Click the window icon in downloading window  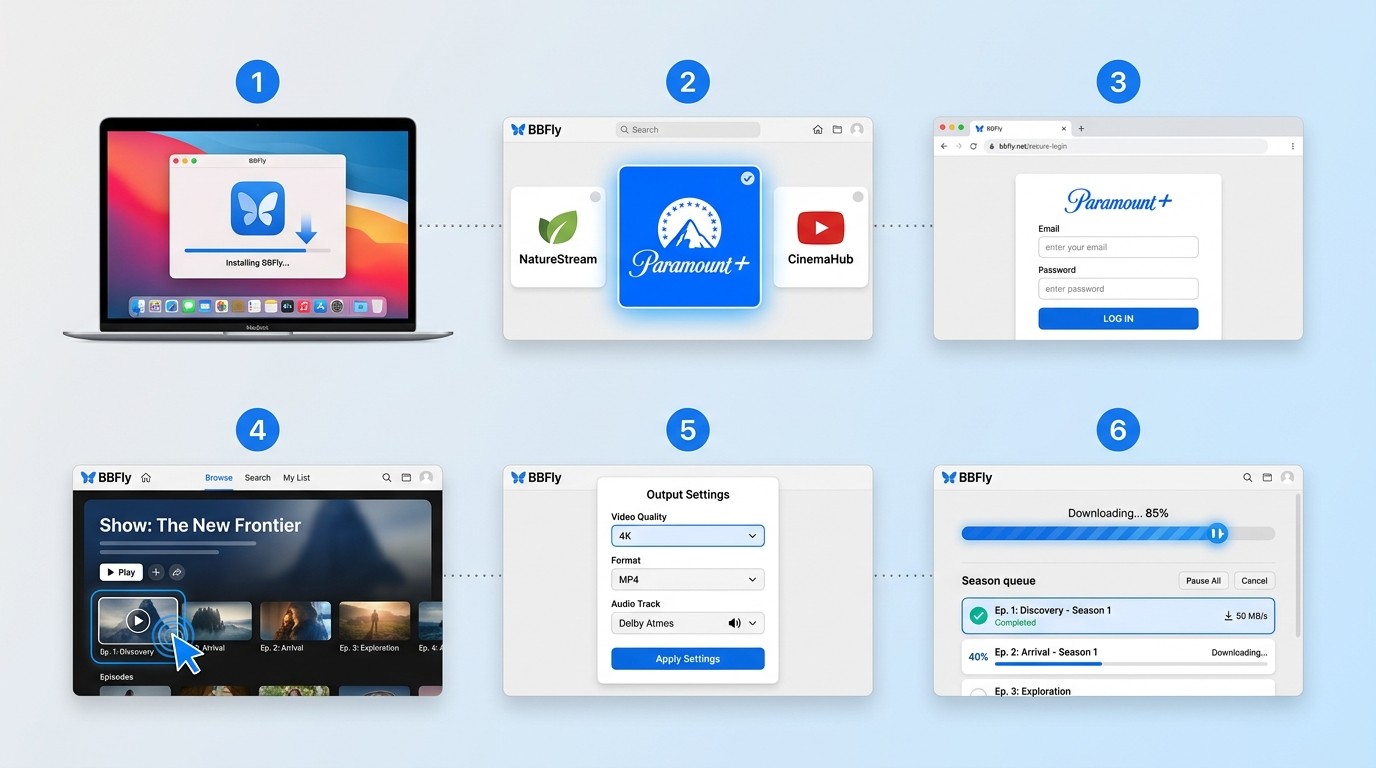coord(1267,478)
